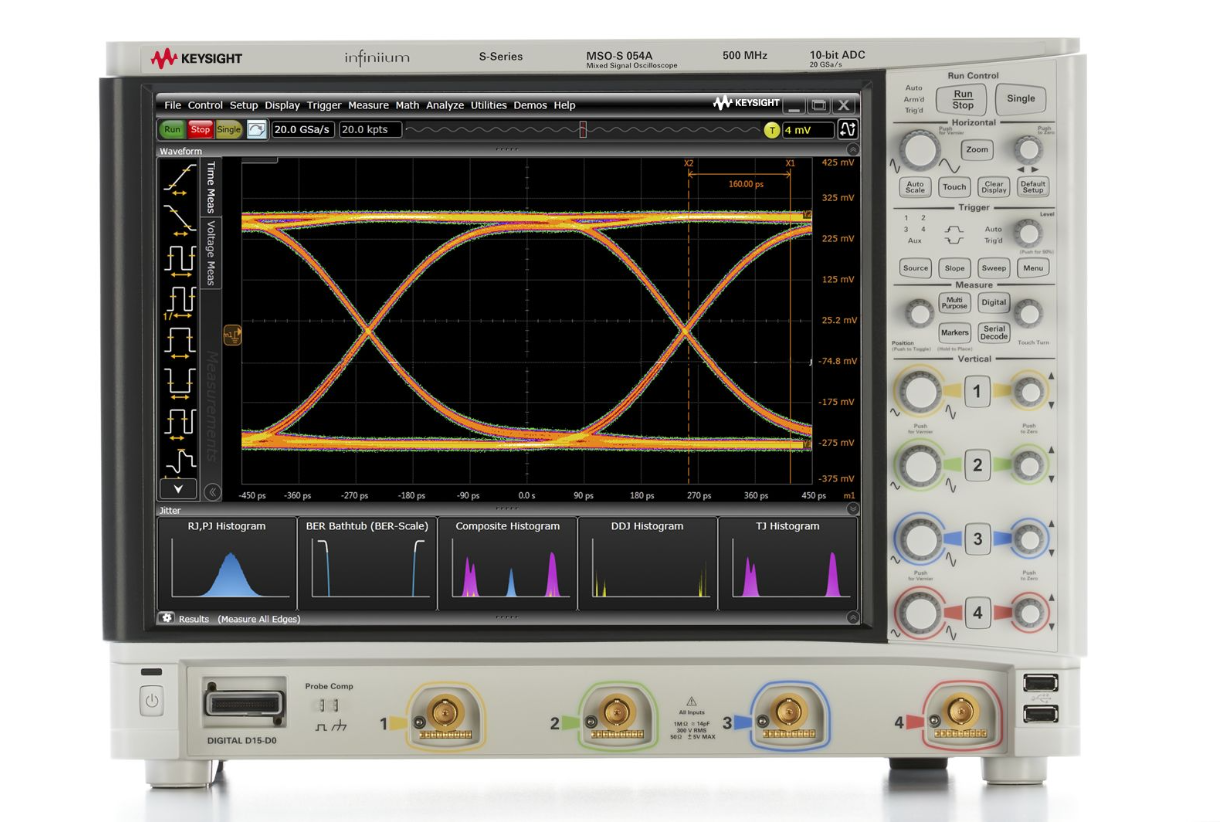Open the TJ Histogram plot
The width and height of the screenshot is (1220, 828).
[x=790, y=565]
